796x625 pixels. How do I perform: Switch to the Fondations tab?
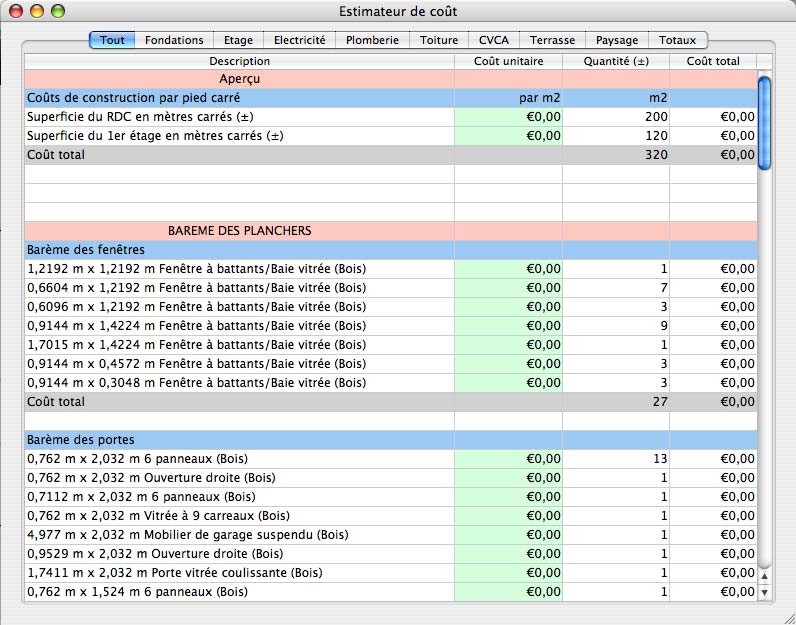(174, 40)
